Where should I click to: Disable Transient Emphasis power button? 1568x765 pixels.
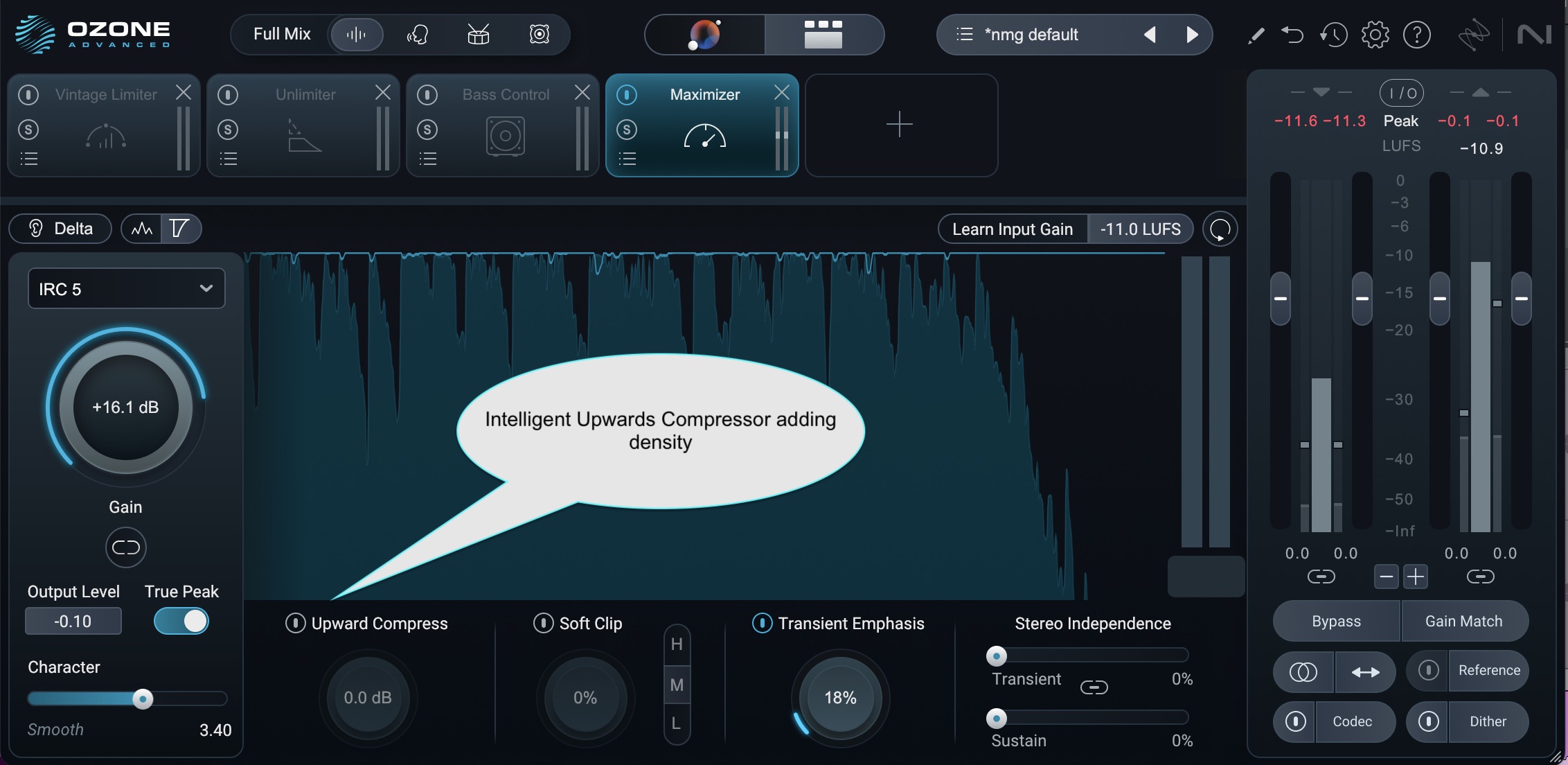(762, 623)
